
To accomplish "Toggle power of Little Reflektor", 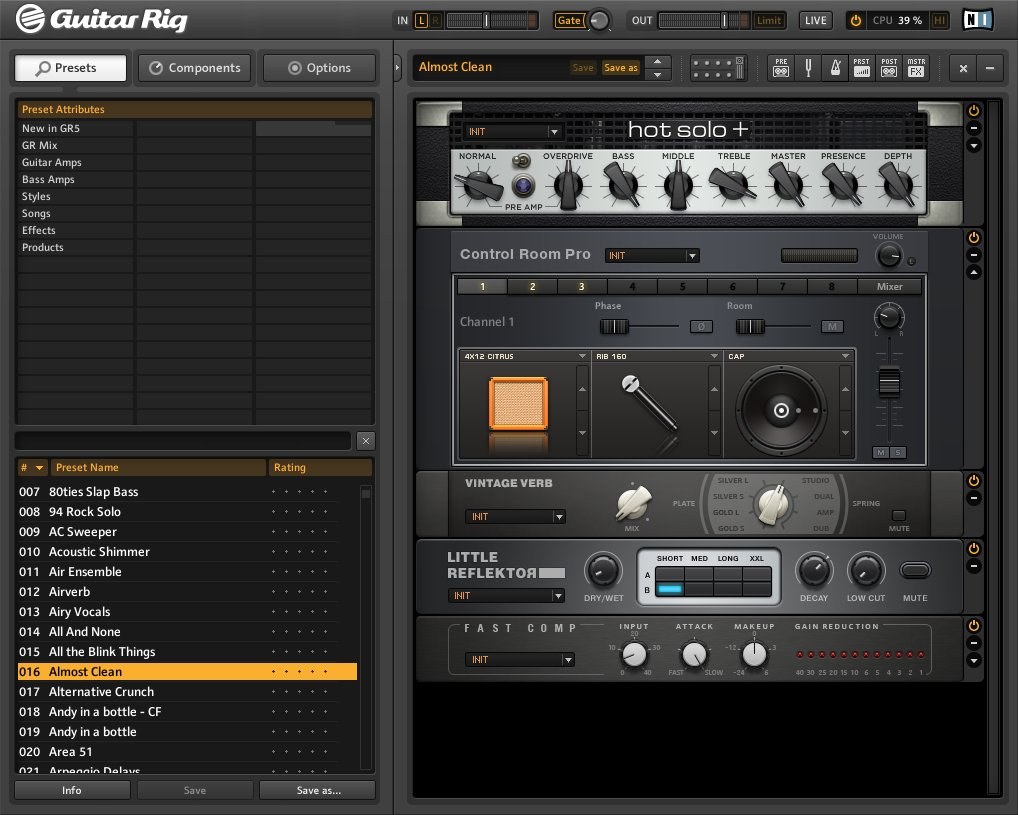I will pyautogui.click(x=973, y=549).
